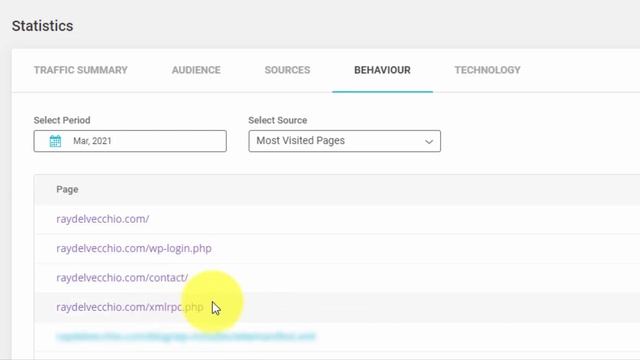Click the Statistics page heading
Image resolution: width=640 pixels, height=360 pixels.
pyautogui.click(x=42, y=26)
